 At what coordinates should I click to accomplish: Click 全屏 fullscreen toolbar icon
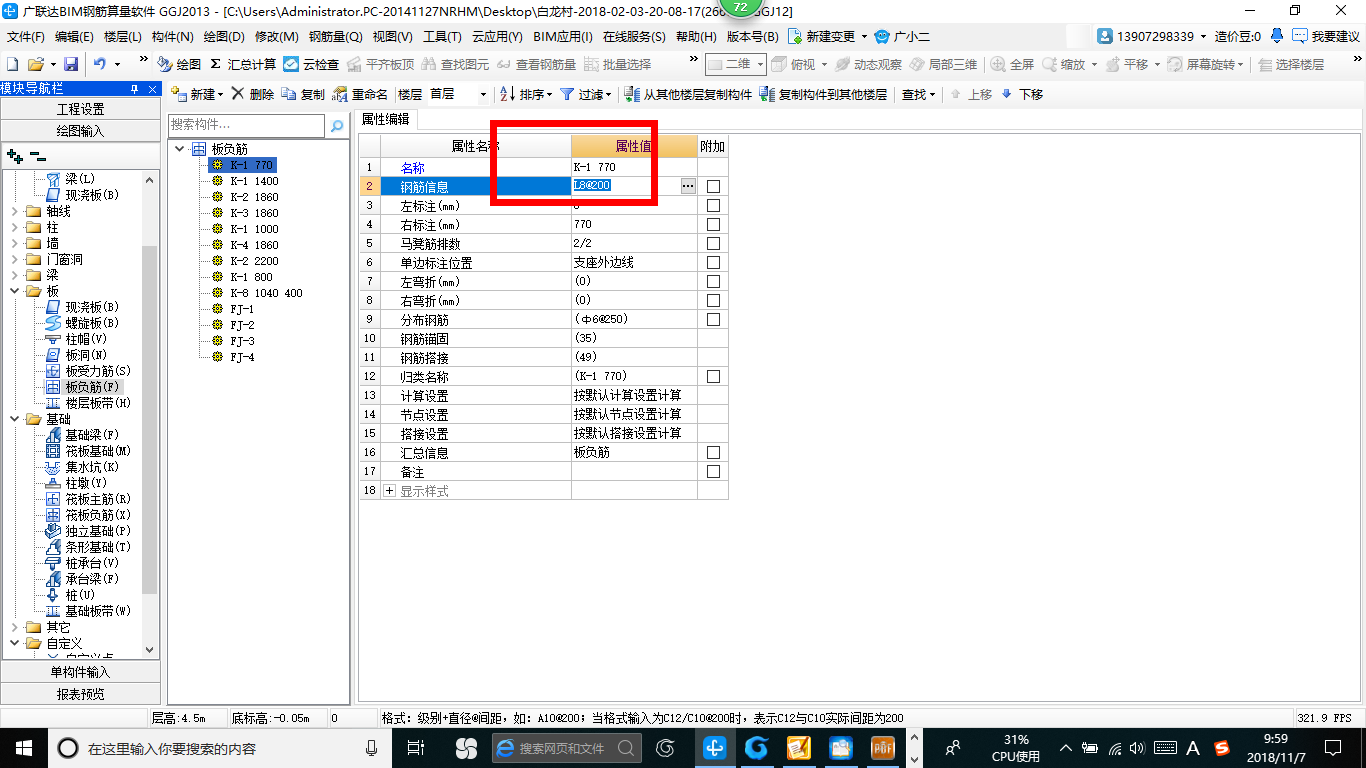click(1012, 64)
